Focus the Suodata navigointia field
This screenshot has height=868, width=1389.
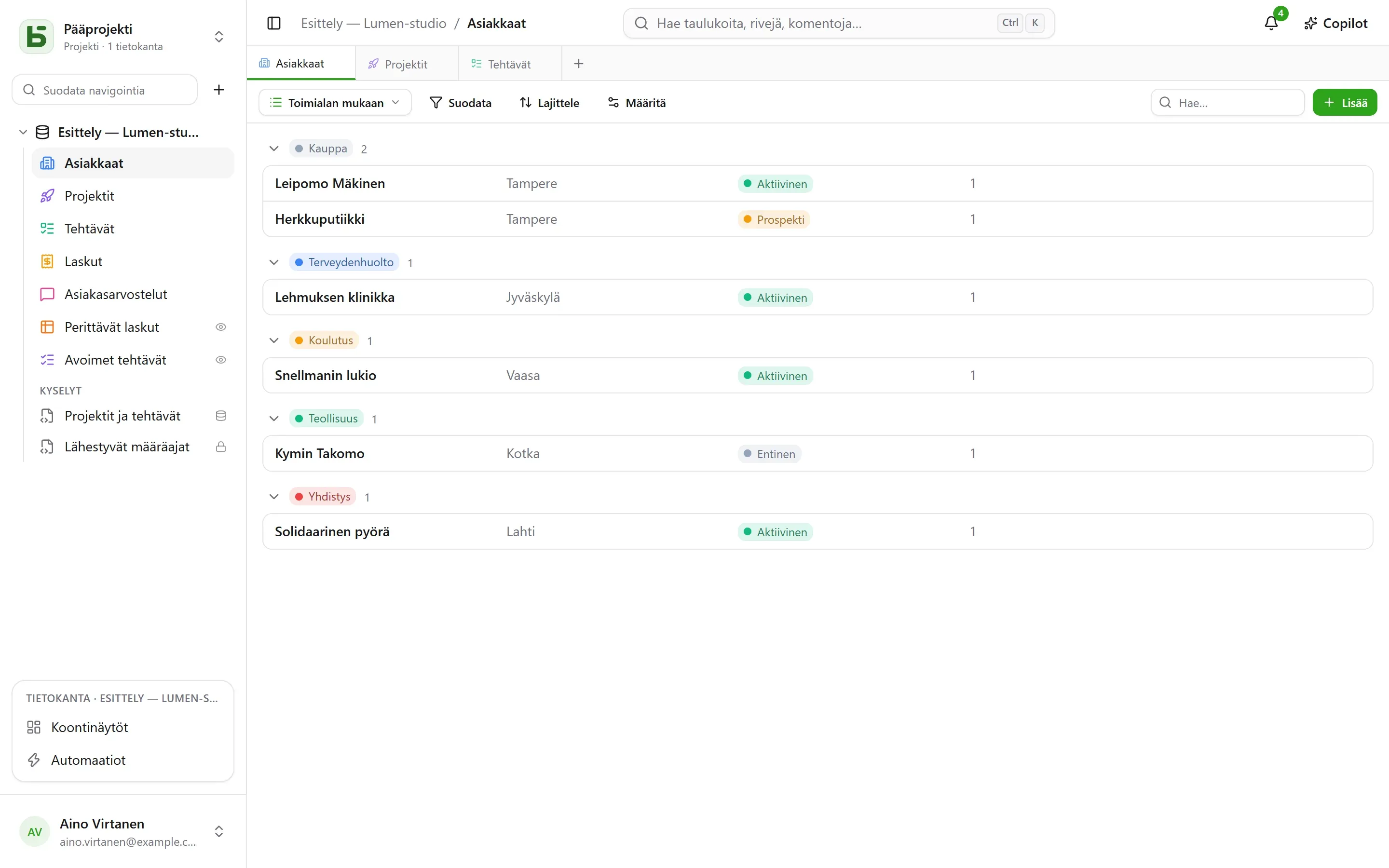105,90
